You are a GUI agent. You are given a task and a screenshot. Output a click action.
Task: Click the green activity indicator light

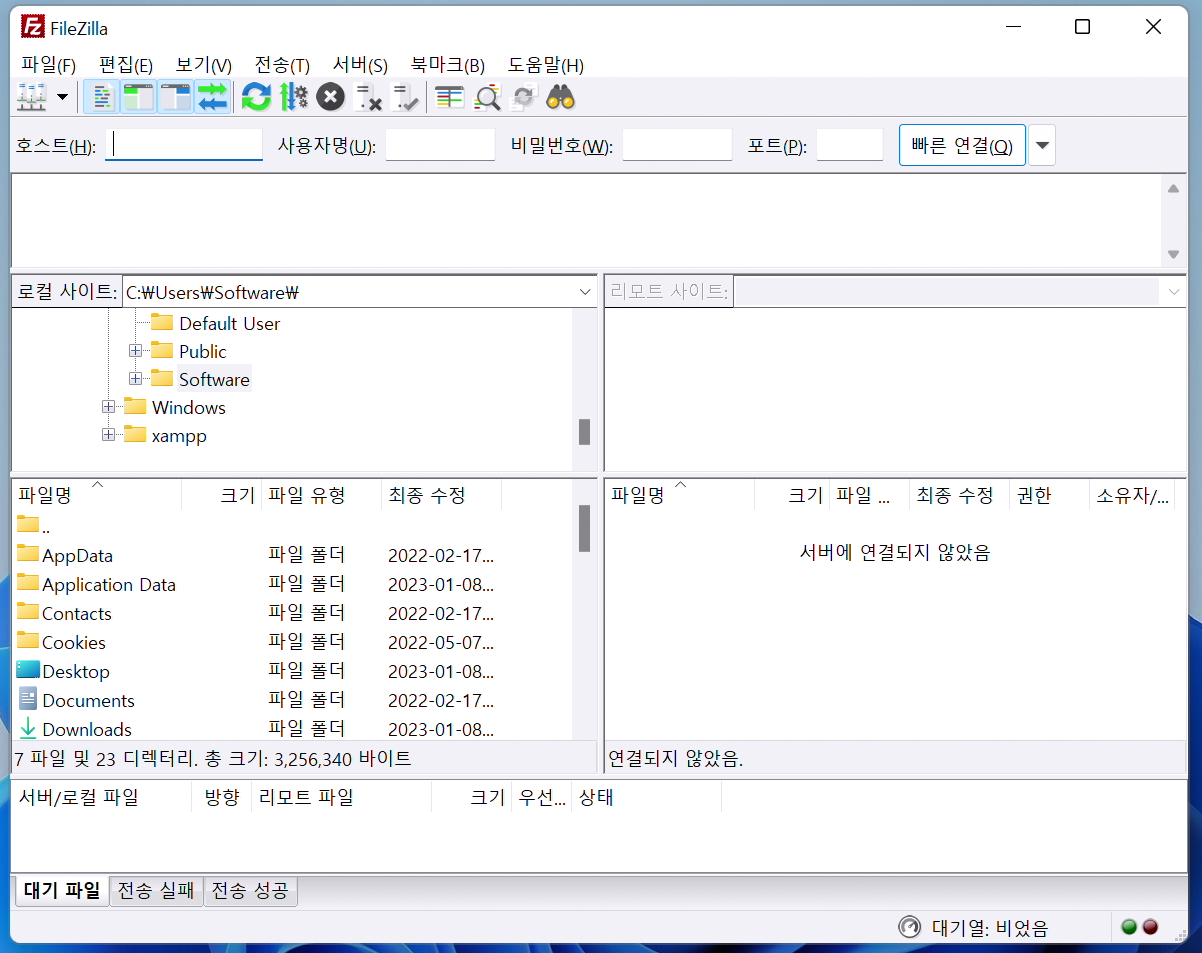(x=1129, y=927)
